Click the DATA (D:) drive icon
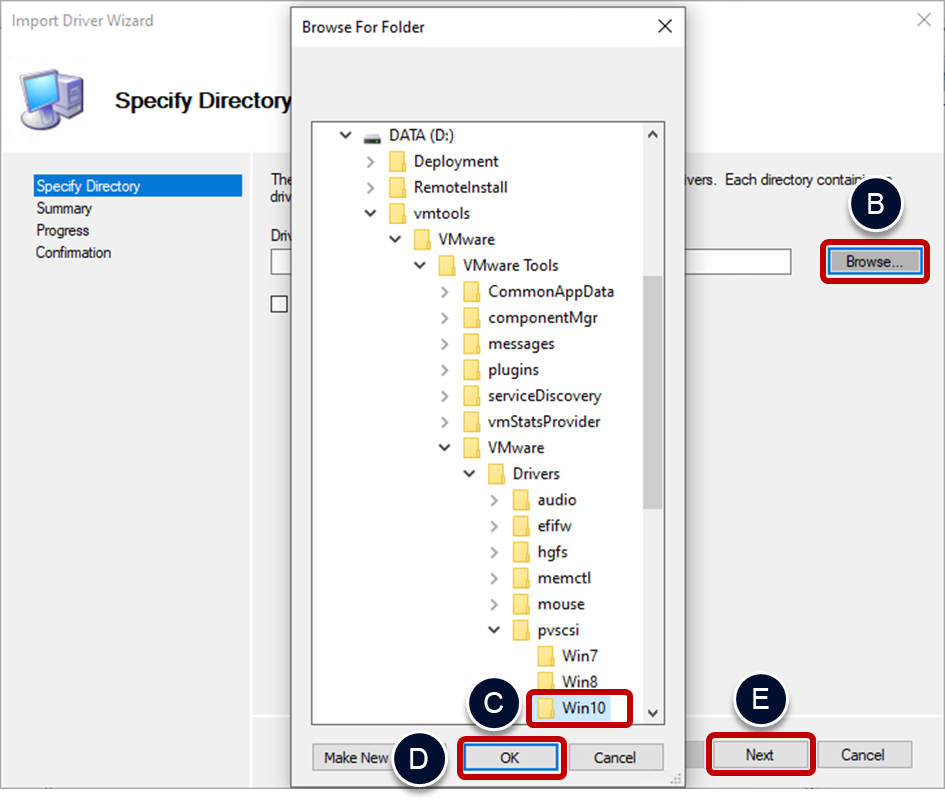The image size is (945, 808). coord(372,136)
